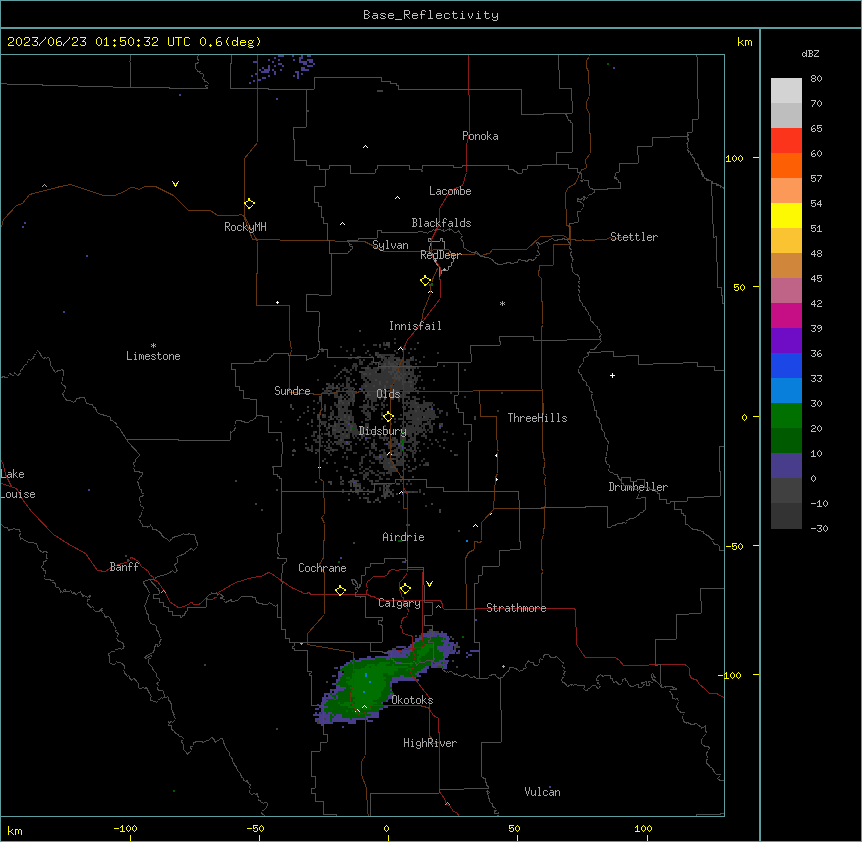
Task: Pick the slate purple swatch between 10 and 0
Action: pyautogui.click(x=786, y=466)
